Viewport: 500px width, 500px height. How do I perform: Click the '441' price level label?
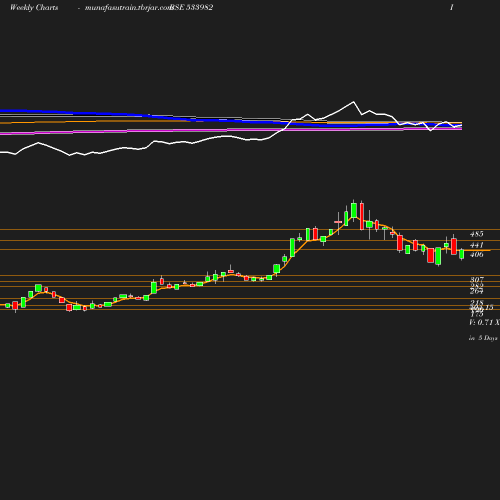(476, 245)
